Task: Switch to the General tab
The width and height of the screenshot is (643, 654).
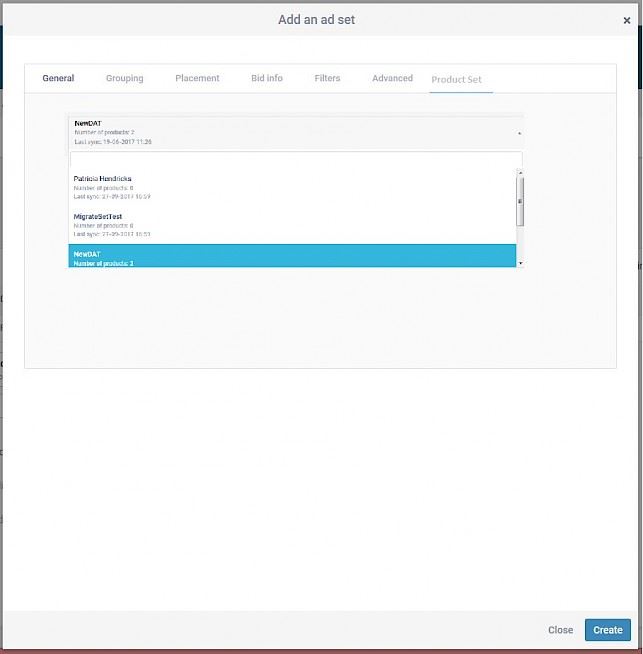Action: 58,78
